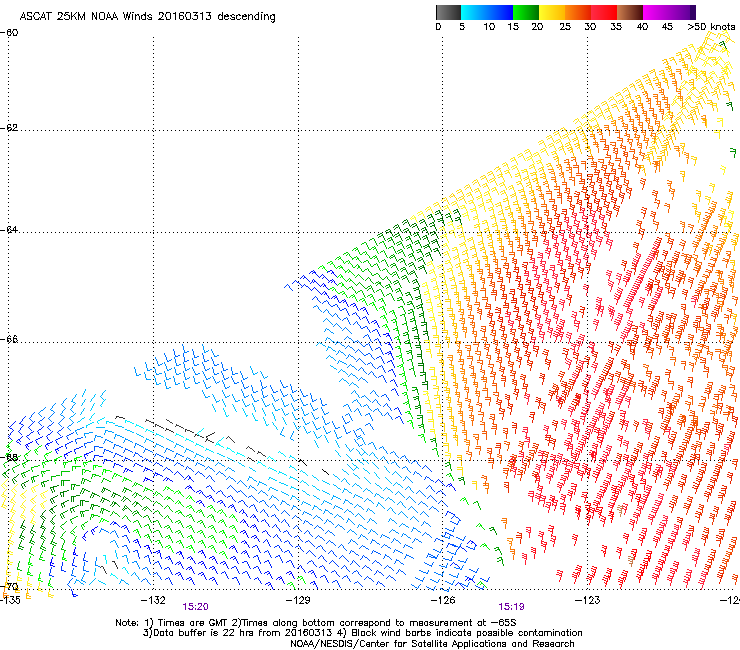Image resolution: width=740 pixels, height=650 pixels.
Task: Select the -126 longitude axis label
Action: pyautogui.click(x=443, y=600)
